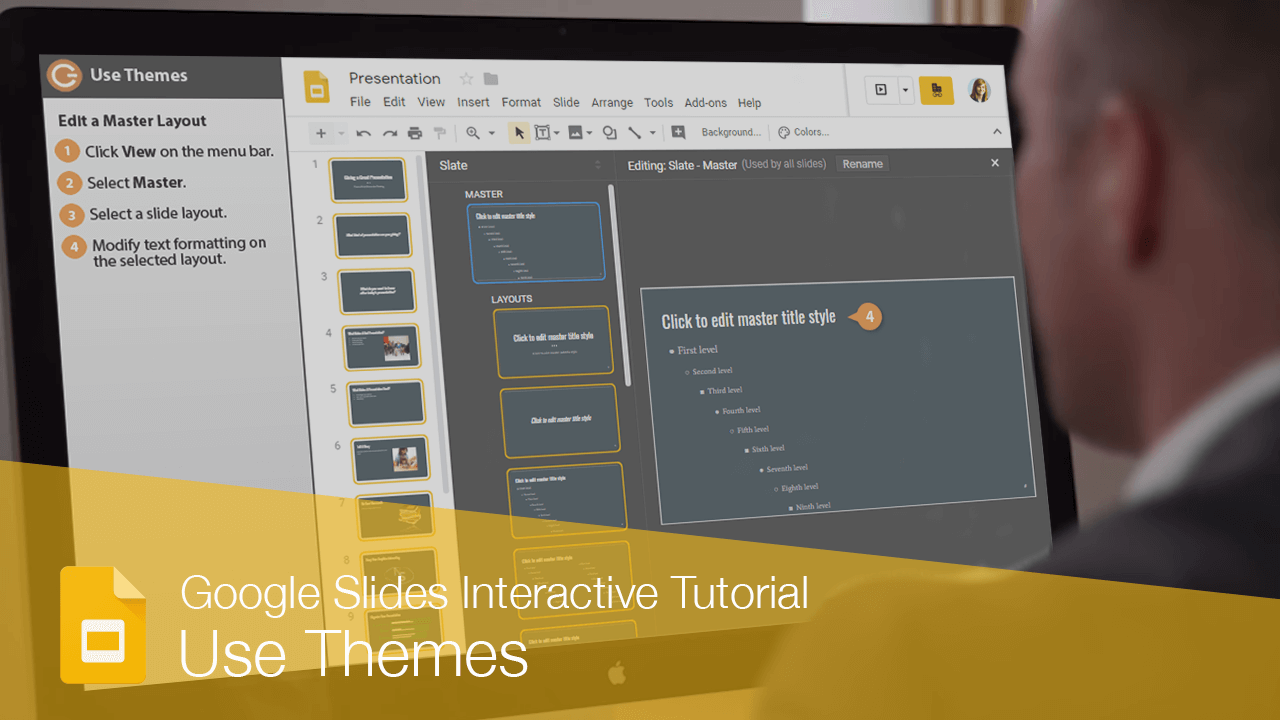
Task: Open the Zoom dropdown arrow
Action: tap(491, 133)
